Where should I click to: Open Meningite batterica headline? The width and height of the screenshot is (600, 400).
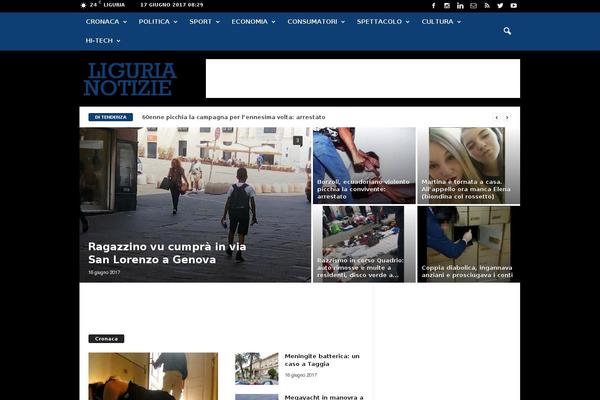click(x=322, y=360)
